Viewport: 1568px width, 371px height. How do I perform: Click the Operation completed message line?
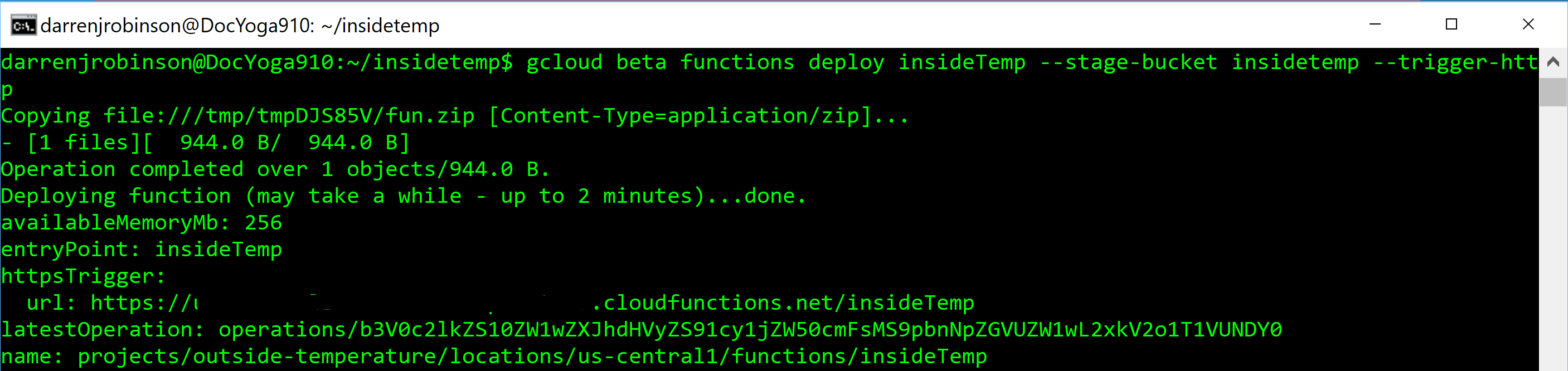click(275, 169)
